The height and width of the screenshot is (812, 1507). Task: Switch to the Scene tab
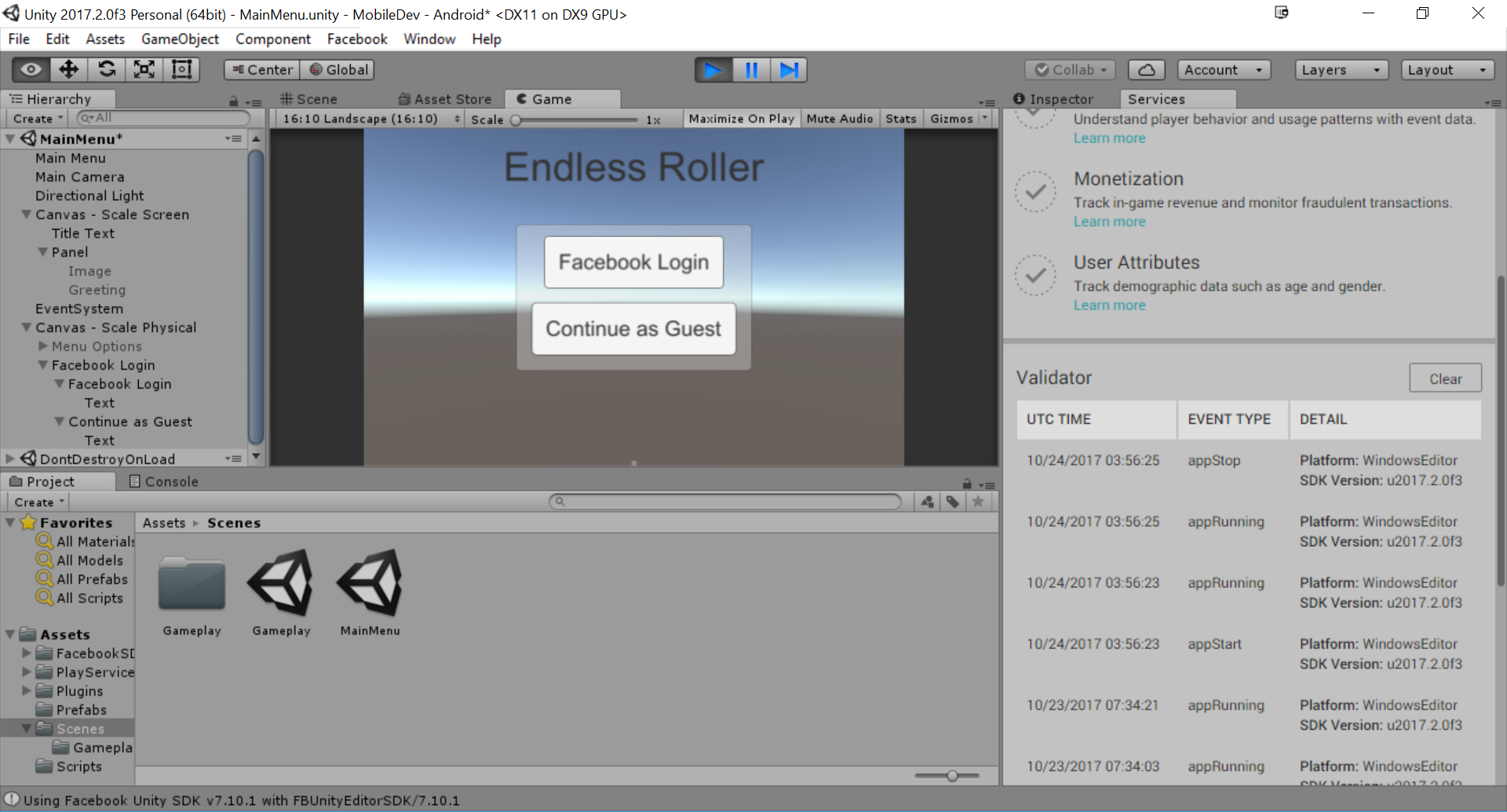[310, 99]
